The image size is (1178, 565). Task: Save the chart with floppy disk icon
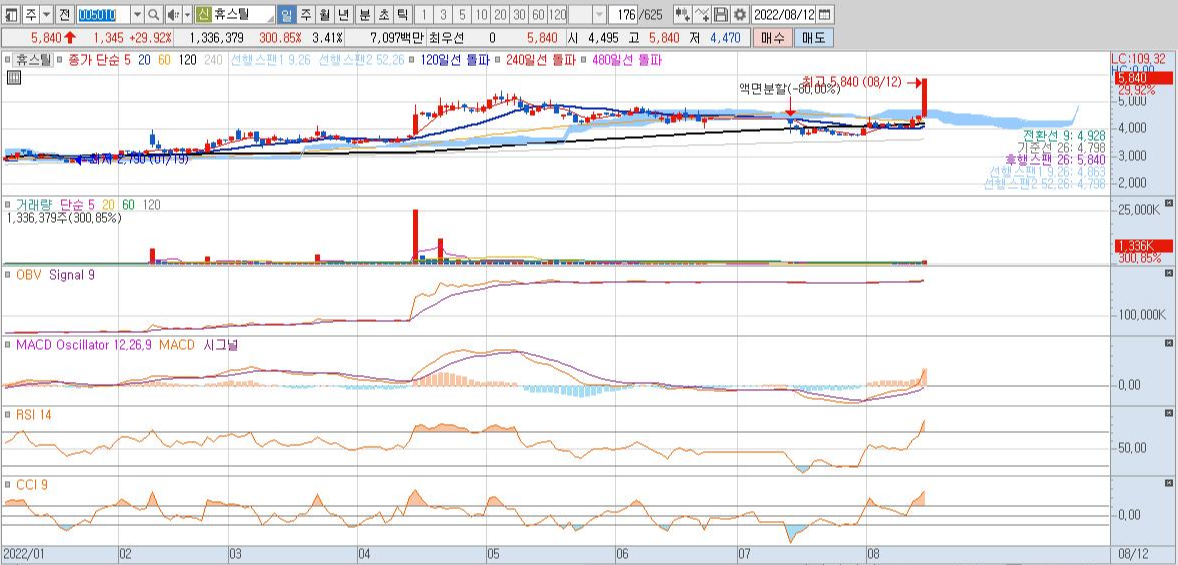click(x=720, y=14)
